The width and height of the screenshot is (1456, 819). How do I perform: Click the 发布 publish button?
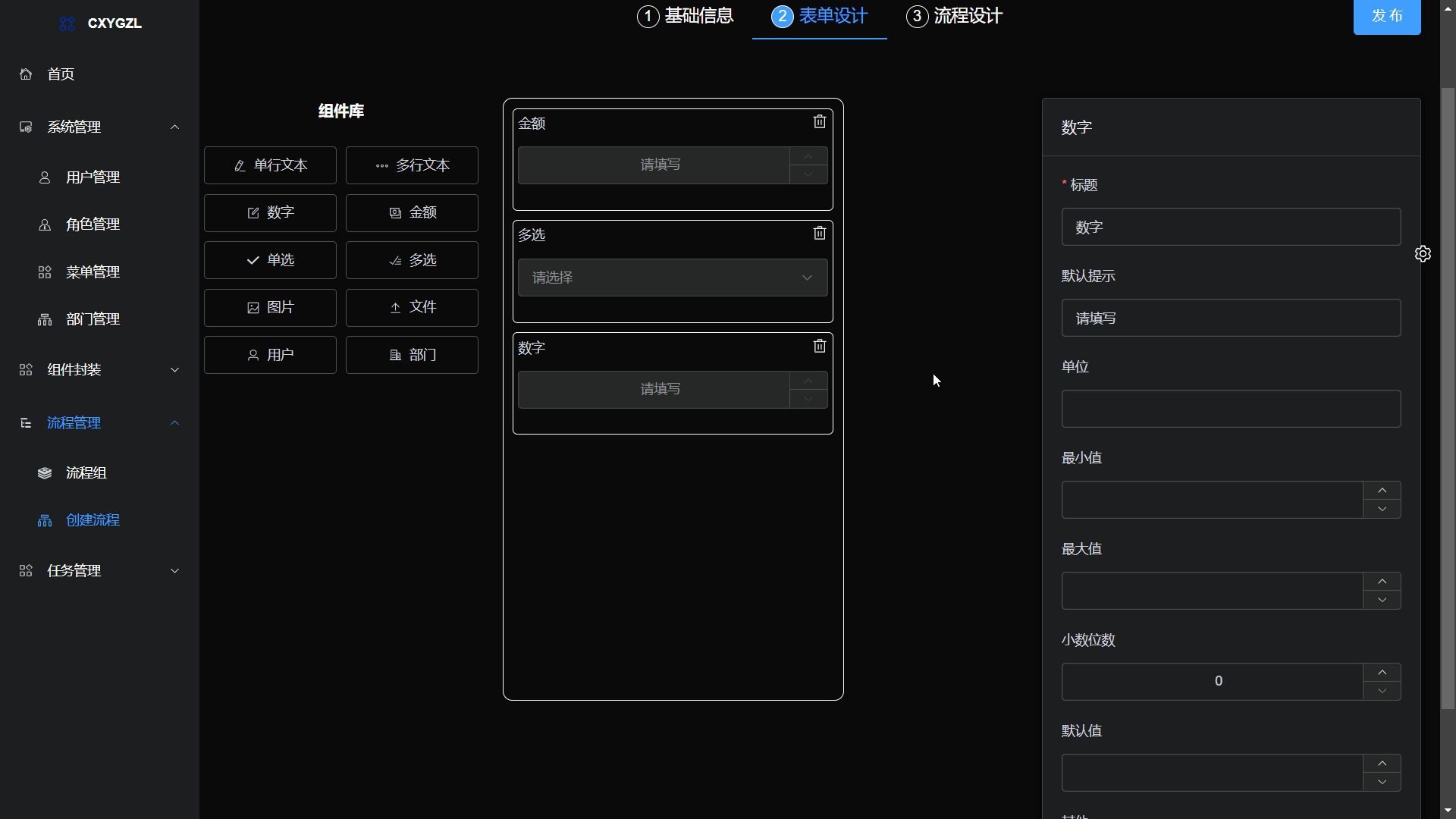point(1387,16)
